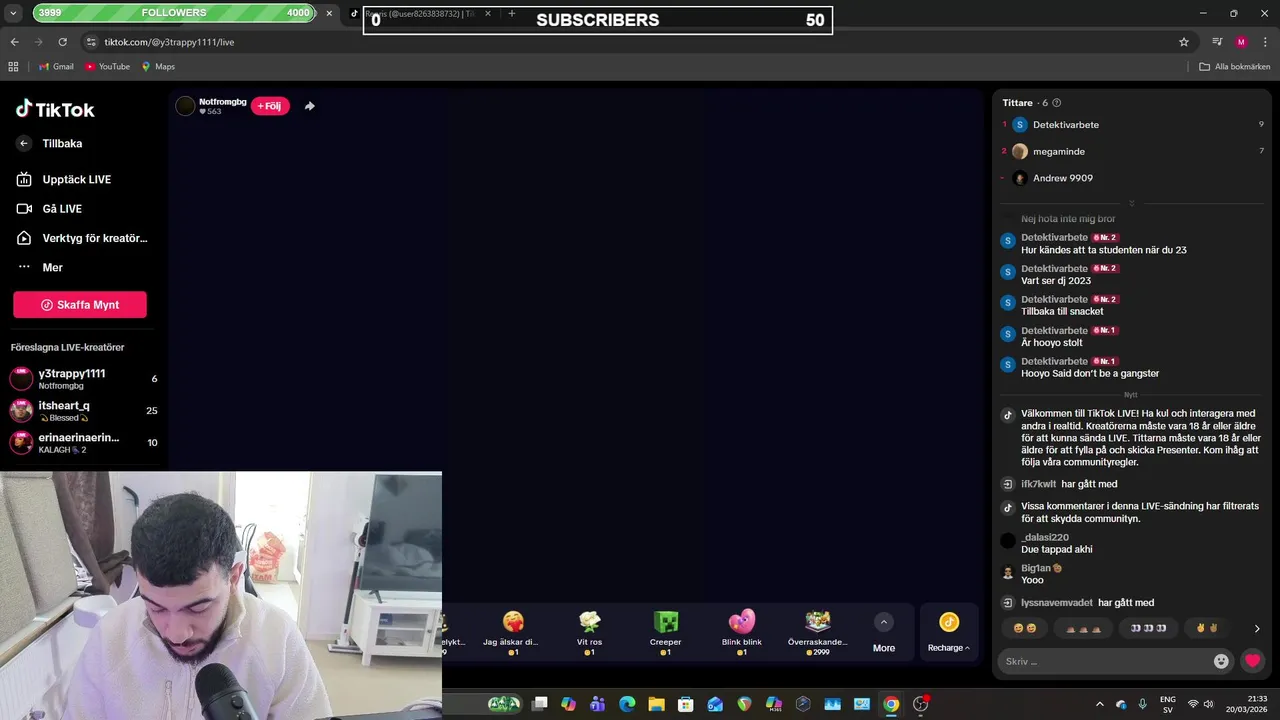1280x720 pixels.
Task: Open the tab search dropdown
Action: point(13,14)
